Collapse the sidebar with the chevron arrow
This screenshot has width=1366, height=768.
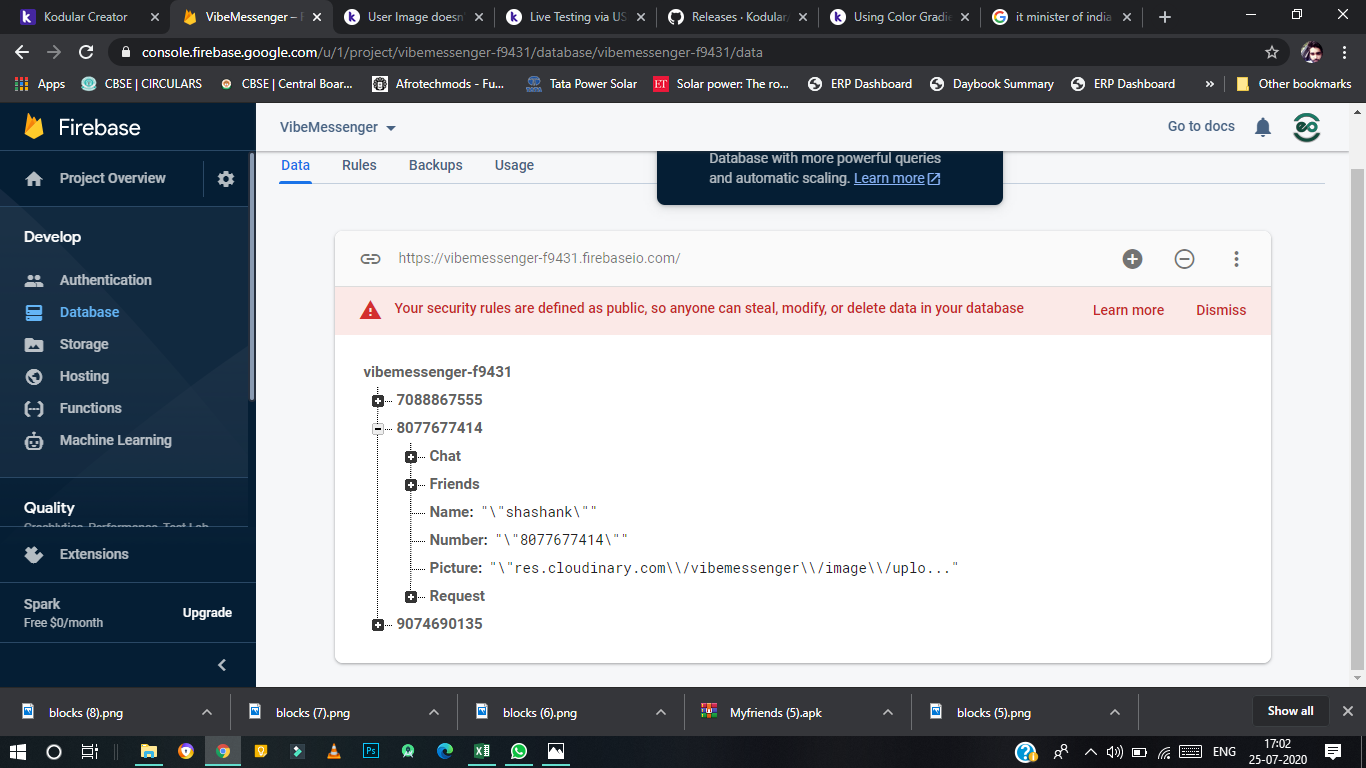[222, 665]
